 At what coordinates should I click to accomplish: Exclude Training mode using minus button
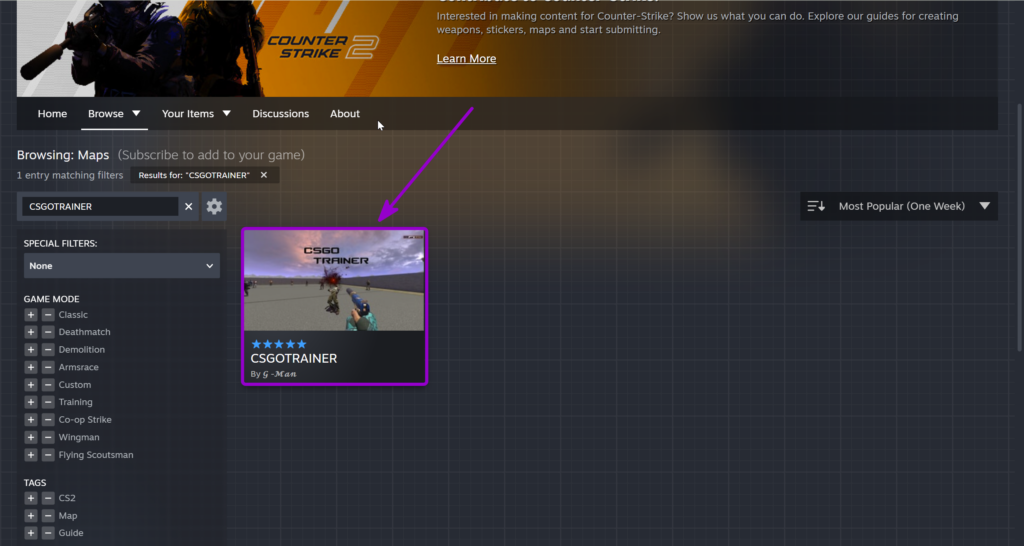pyautogui.click(x=48, y=402)
